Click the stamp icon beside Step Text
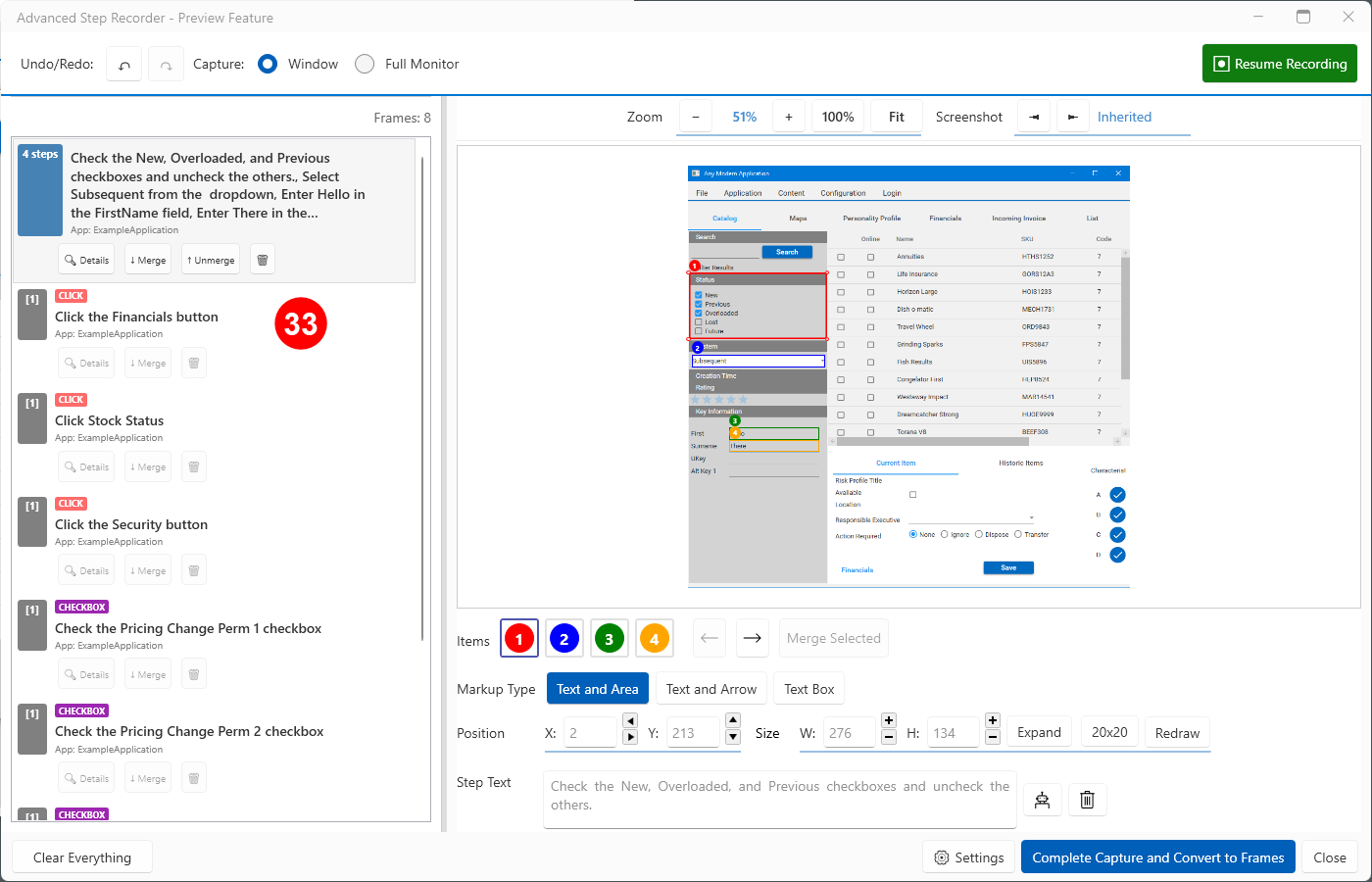The image size is (1372, 882). point(1042,800)
